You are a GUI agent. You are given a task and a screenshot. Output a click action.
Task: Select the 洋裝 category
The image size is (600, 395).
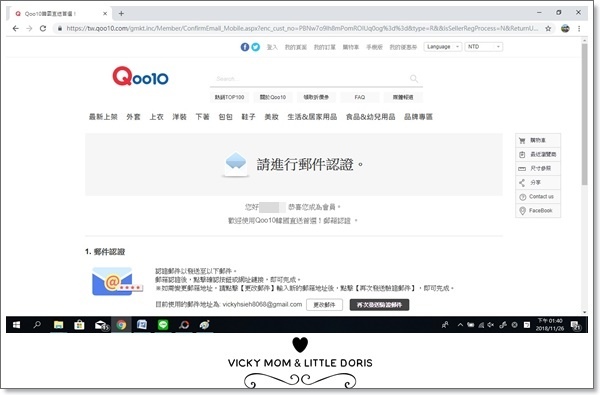pyautogui.click(x=179, y=117)
